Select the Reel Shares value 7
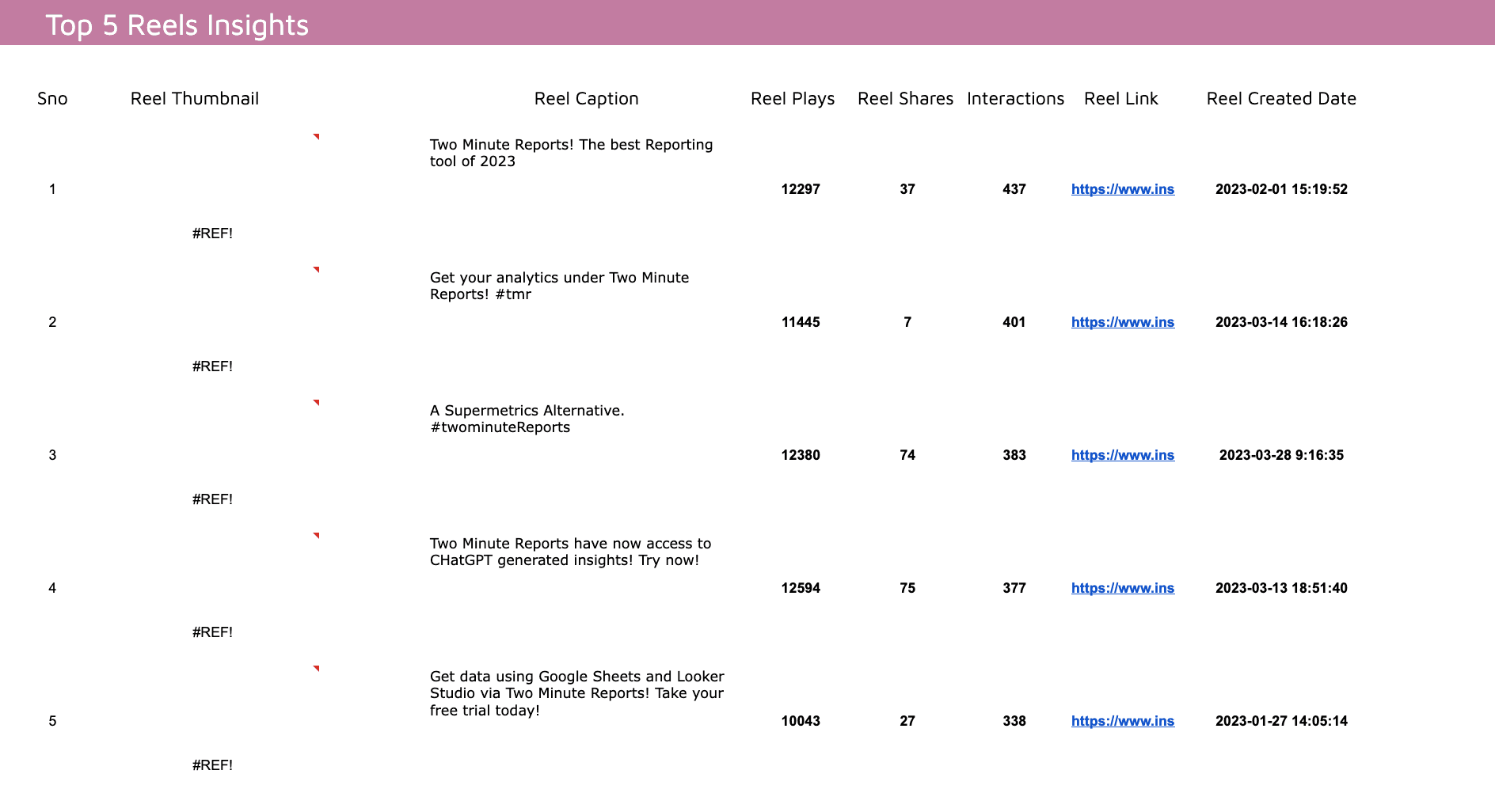This screenshot has width=1495, height=812. coord(907,322)
